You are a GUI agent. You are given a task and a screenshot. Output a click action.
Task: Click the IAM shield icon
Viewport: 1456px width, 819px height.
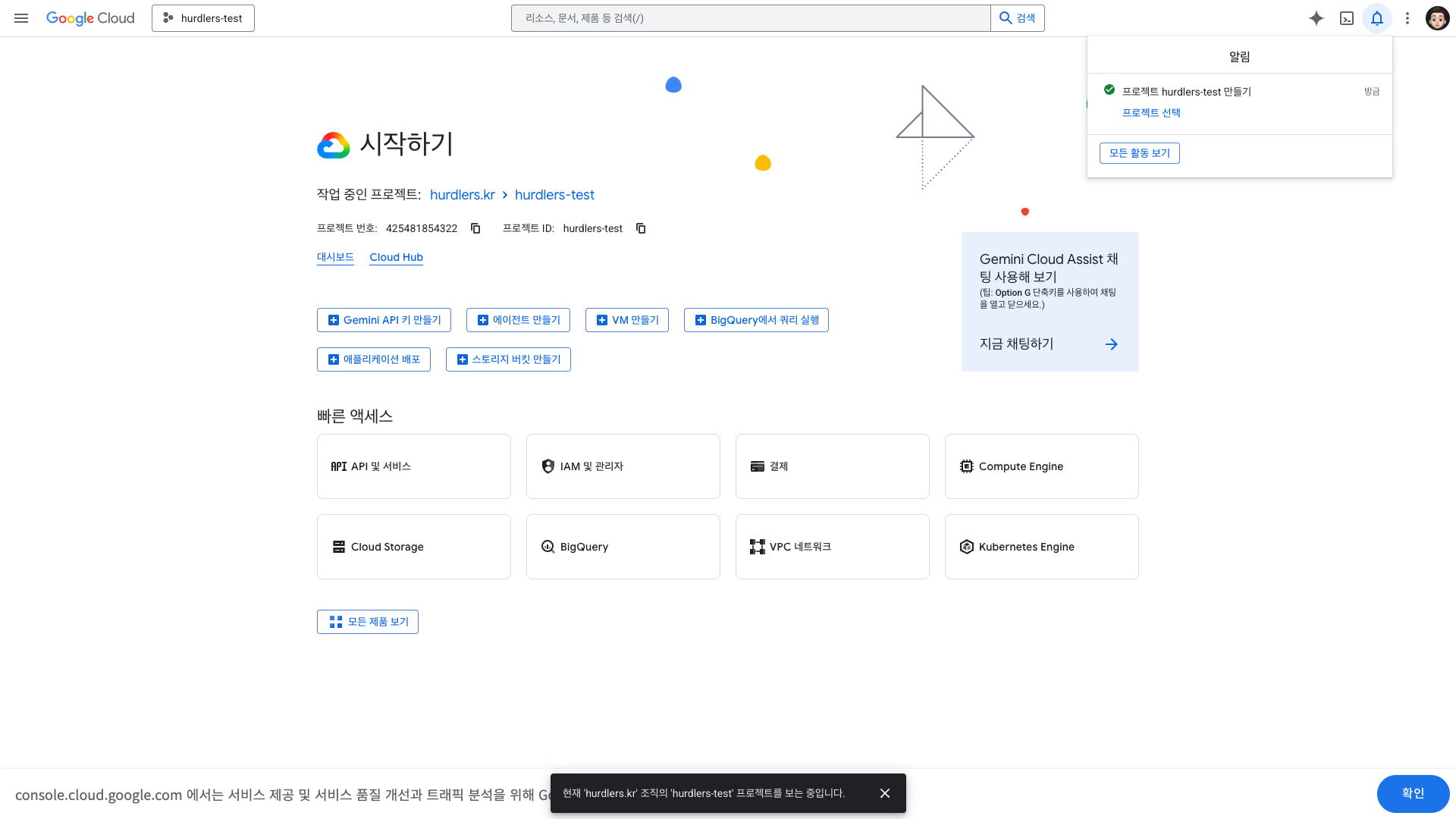[548, 466]
